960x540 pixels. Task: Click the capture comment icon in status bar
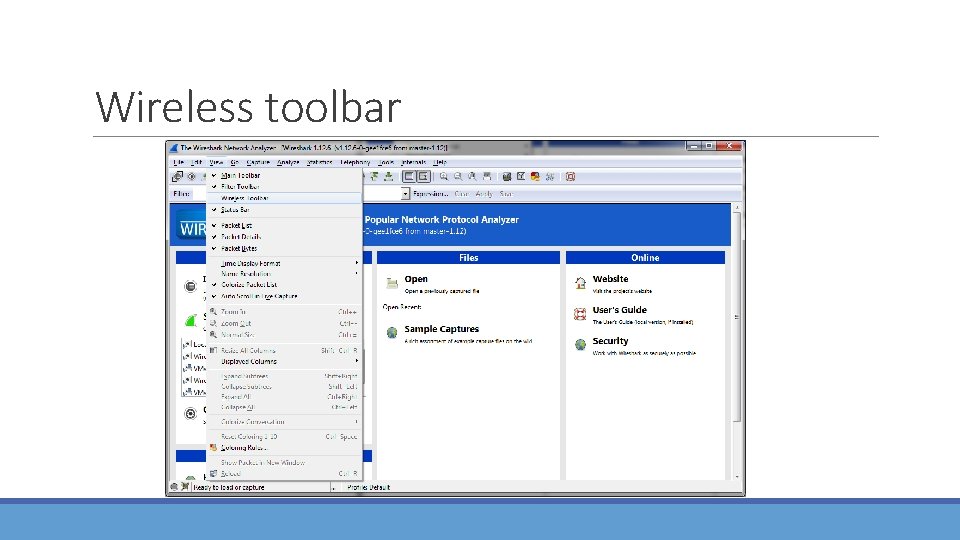pos(185,487)
